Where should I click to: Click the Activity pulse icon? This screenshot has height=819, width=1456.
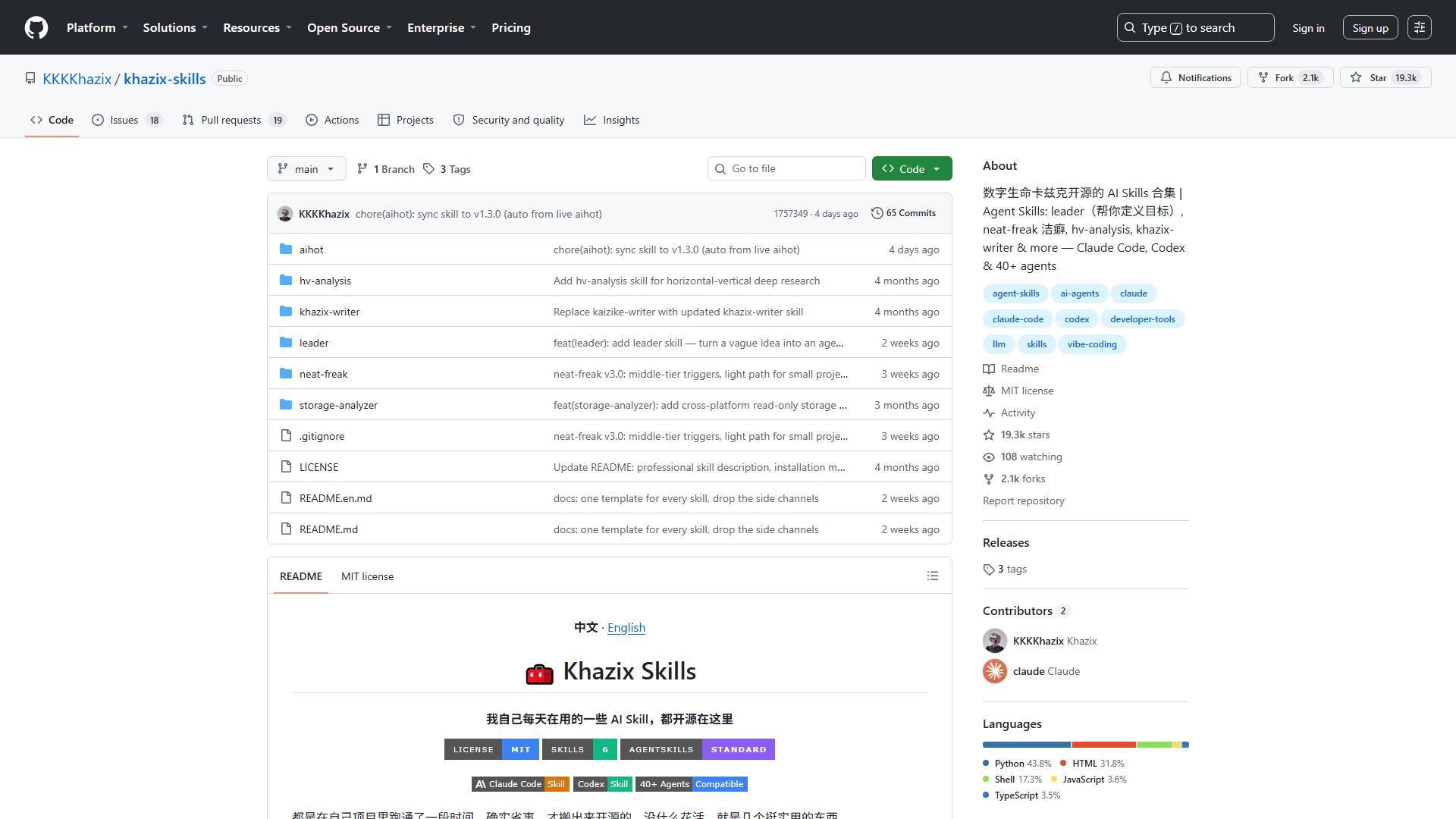coord(989,413)
